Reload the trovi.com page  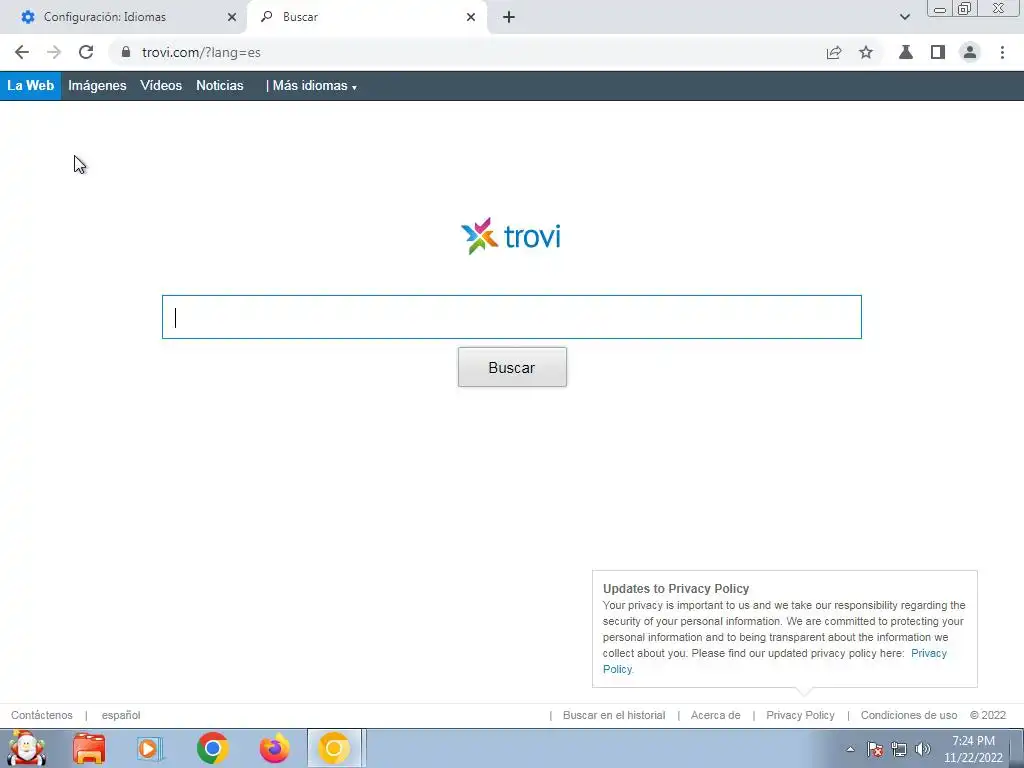point(86,52)
